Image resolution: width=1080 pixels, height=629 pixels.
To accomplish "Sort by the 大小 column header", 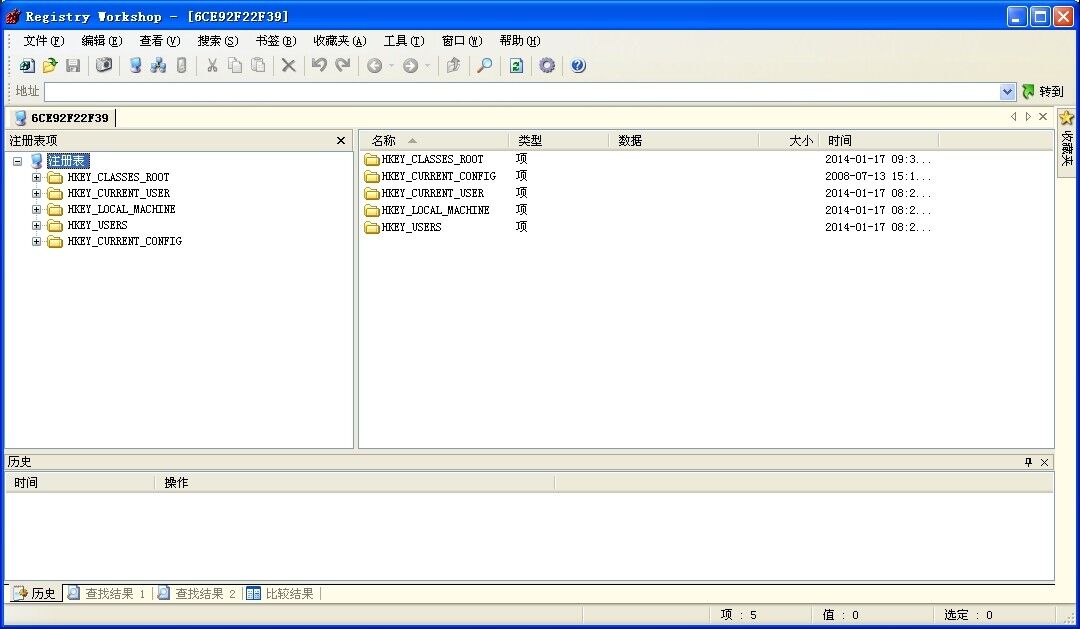I will tap(789, 141).
